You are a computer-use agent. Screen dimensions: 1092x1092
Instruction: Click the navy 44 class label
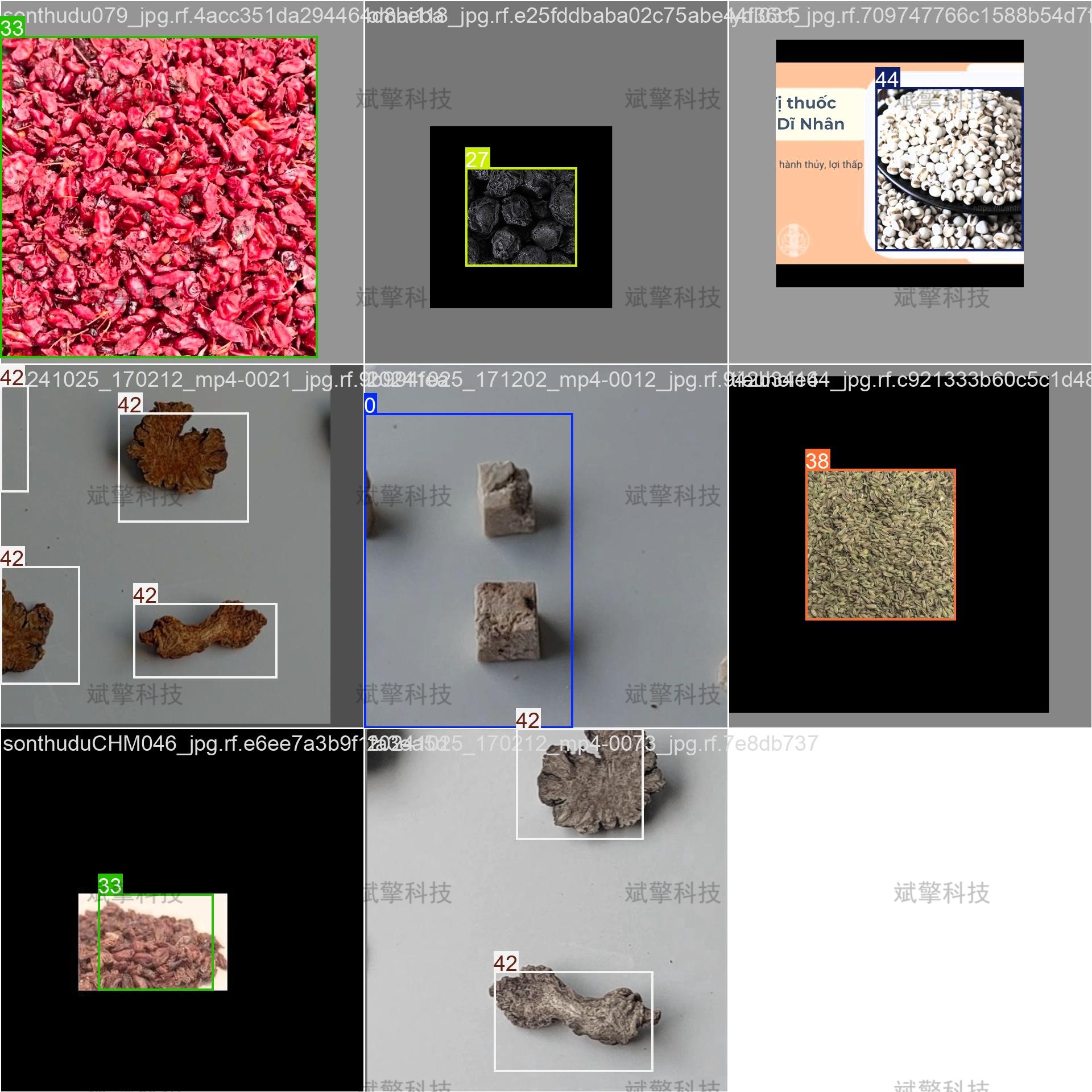point(887,78)
